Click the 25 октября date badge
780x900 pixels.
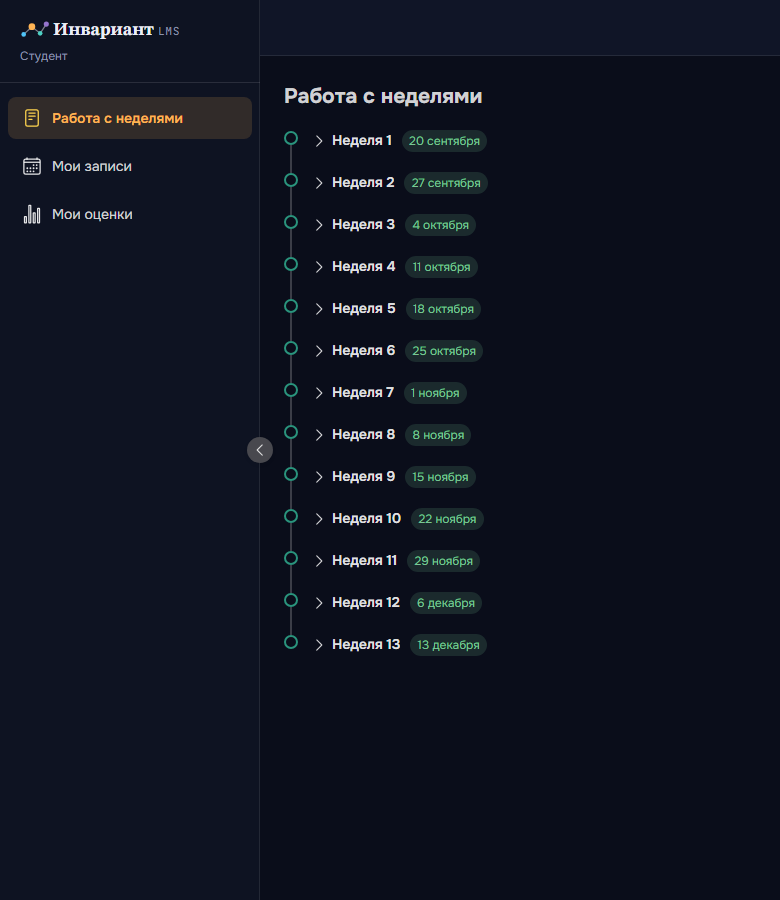[x=444, y=351]
